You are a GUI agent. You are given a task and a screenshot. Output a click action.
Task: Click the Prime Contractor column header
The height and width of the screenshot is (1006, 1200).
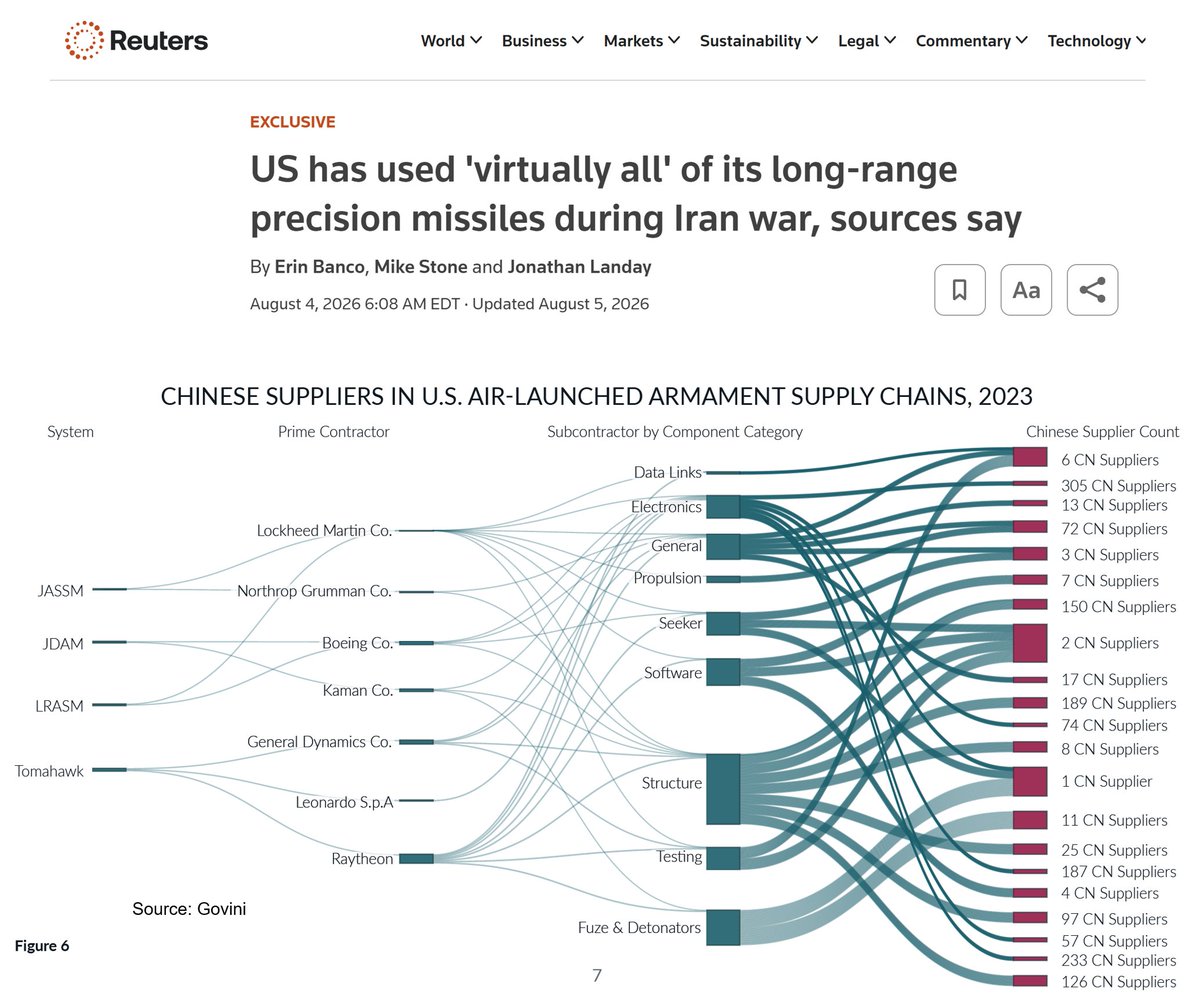click(334, 432)
